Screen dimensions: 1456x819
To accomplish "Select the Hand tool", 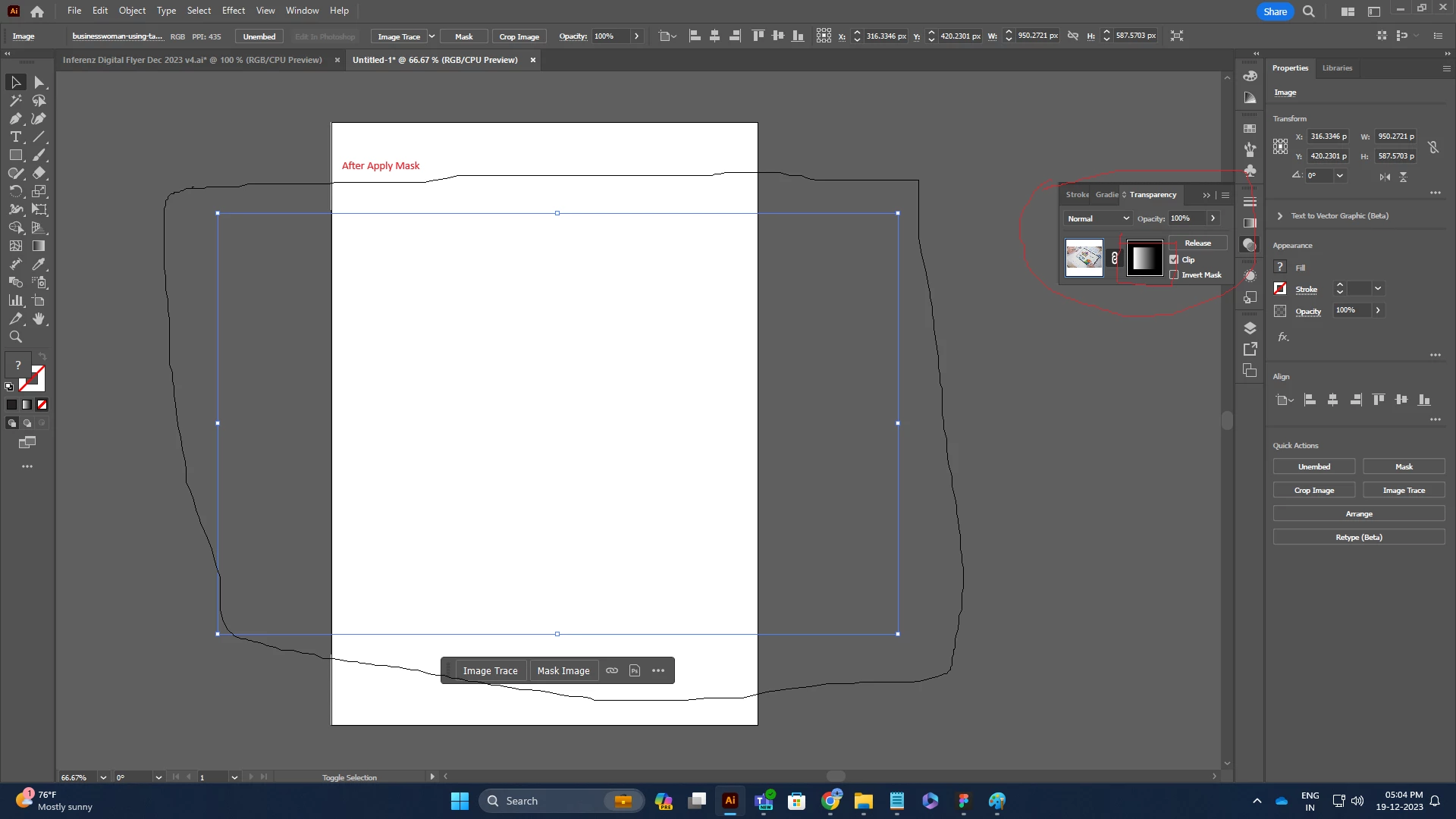I will [39, 318].
